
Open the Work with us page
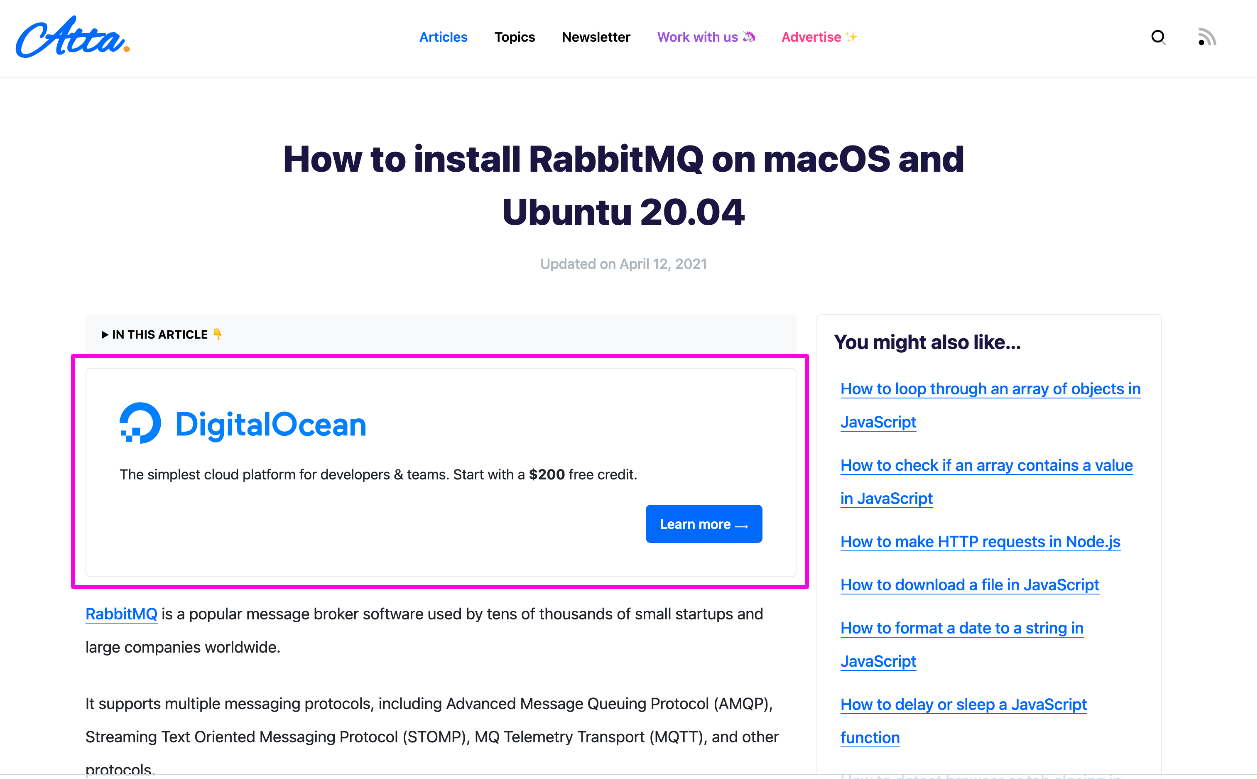[x=706, y=37]
